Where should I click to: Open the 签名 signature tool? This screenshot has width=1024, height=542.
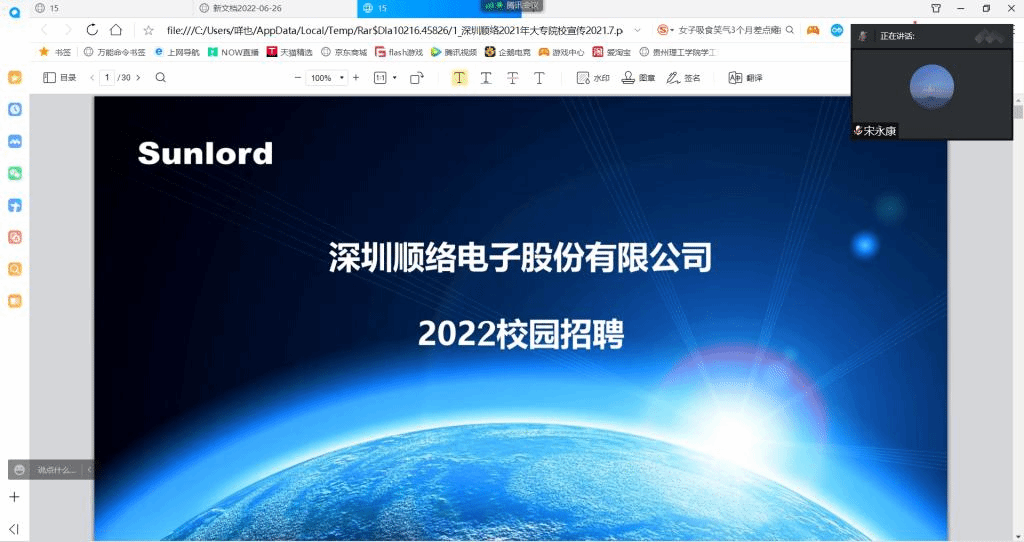[683, 78]
